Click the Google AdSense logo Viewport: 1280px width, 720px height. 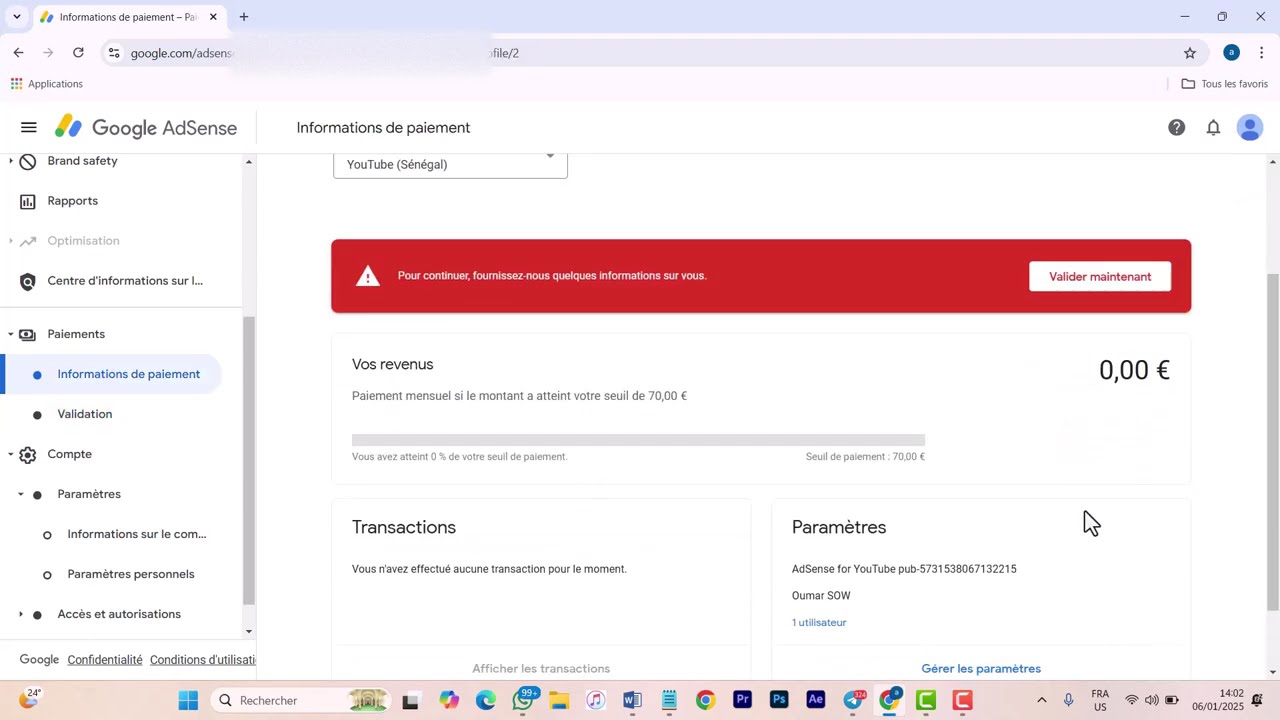pos(146,128)
